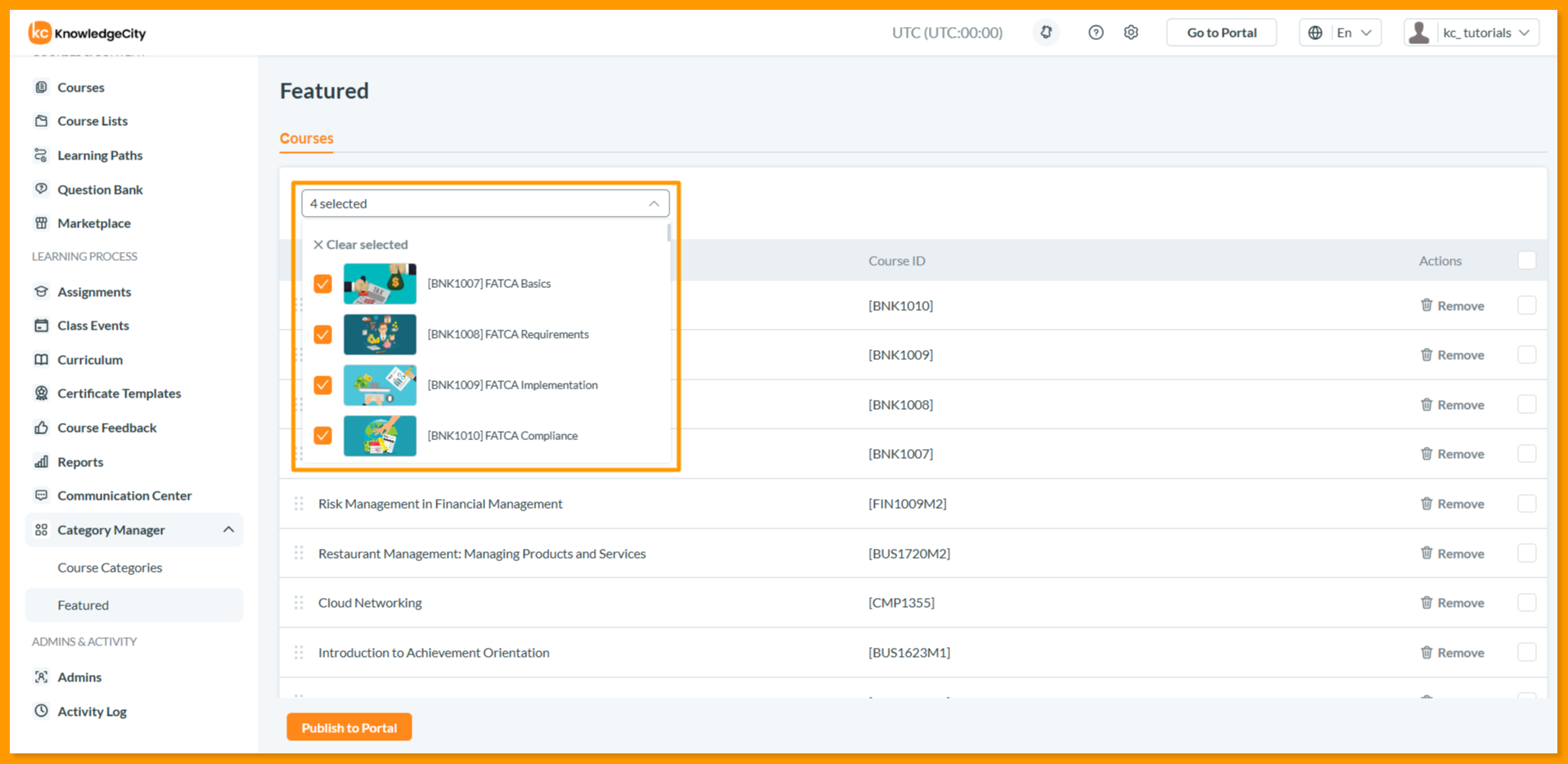Viewport: 1568px width, 764px height.
Task: Open the kc_tutorials user menu
Action: point(1471,33)
